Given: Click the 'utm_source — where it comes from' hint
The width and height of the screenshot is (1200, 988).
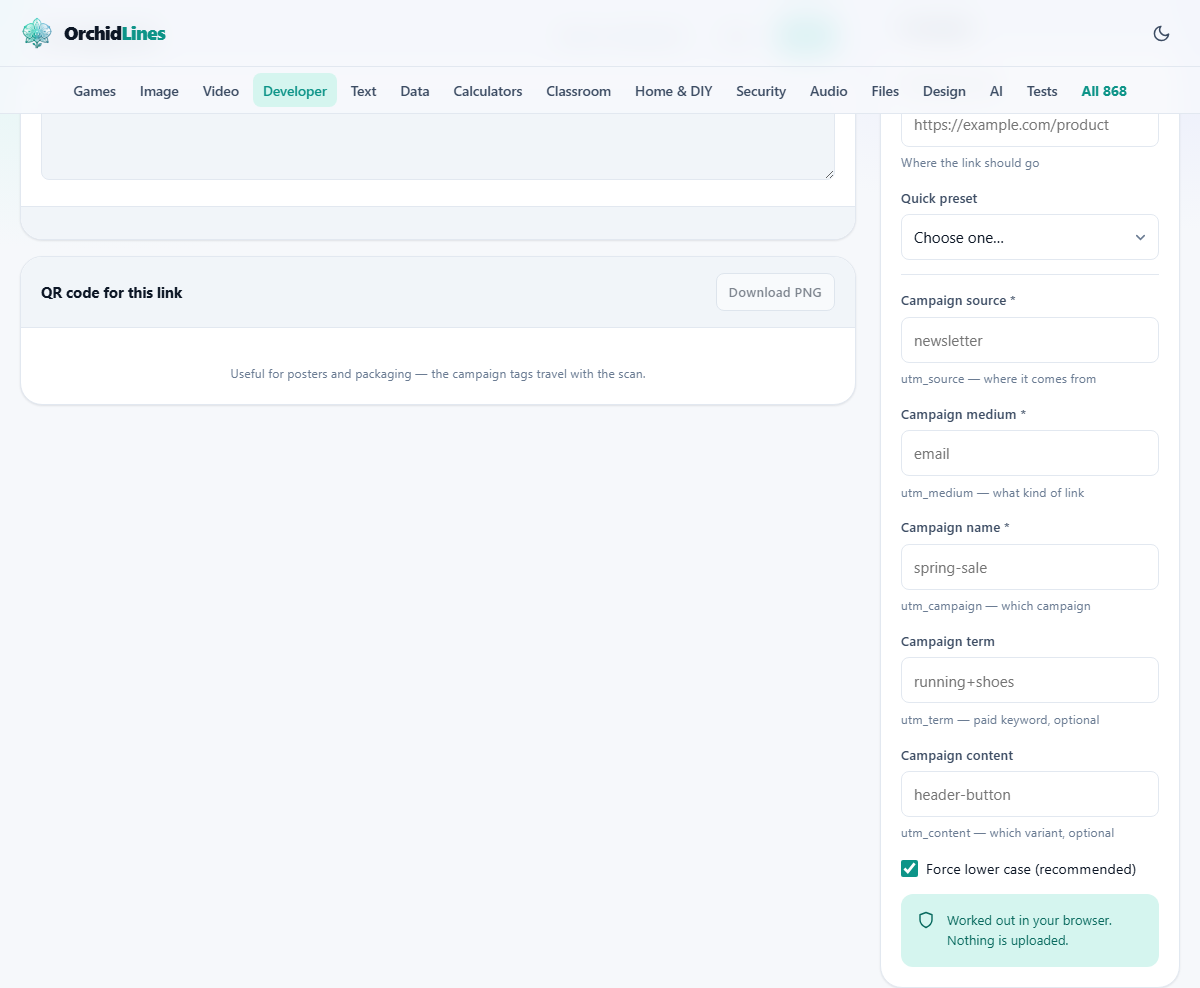Looking at the screenshot, I should [x=998, y=379].
